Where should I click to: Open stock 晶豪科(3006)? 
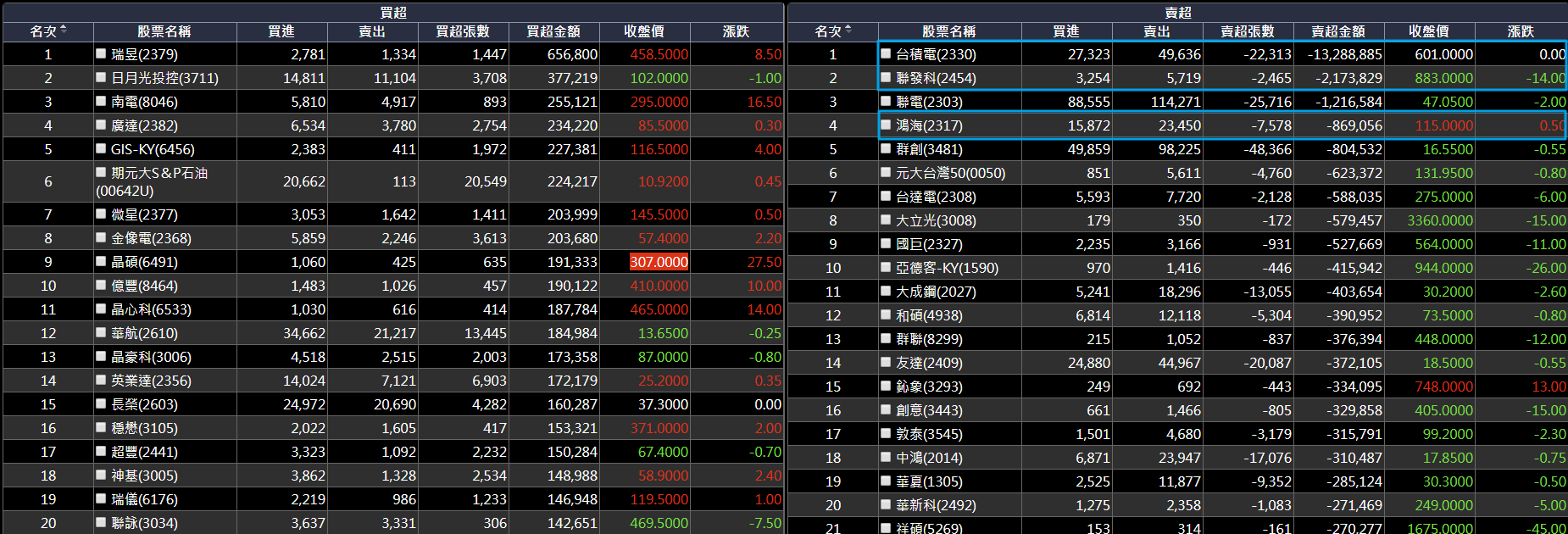(x=152, y=357)
